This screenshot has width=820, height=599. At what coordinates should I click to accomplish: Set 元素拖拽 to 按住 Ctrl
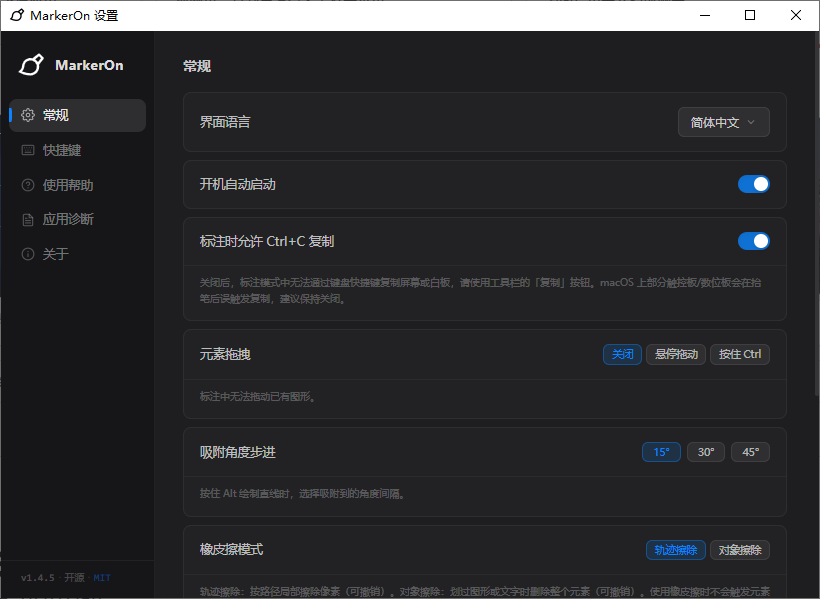pyautogui.click(x=740, y=354)
